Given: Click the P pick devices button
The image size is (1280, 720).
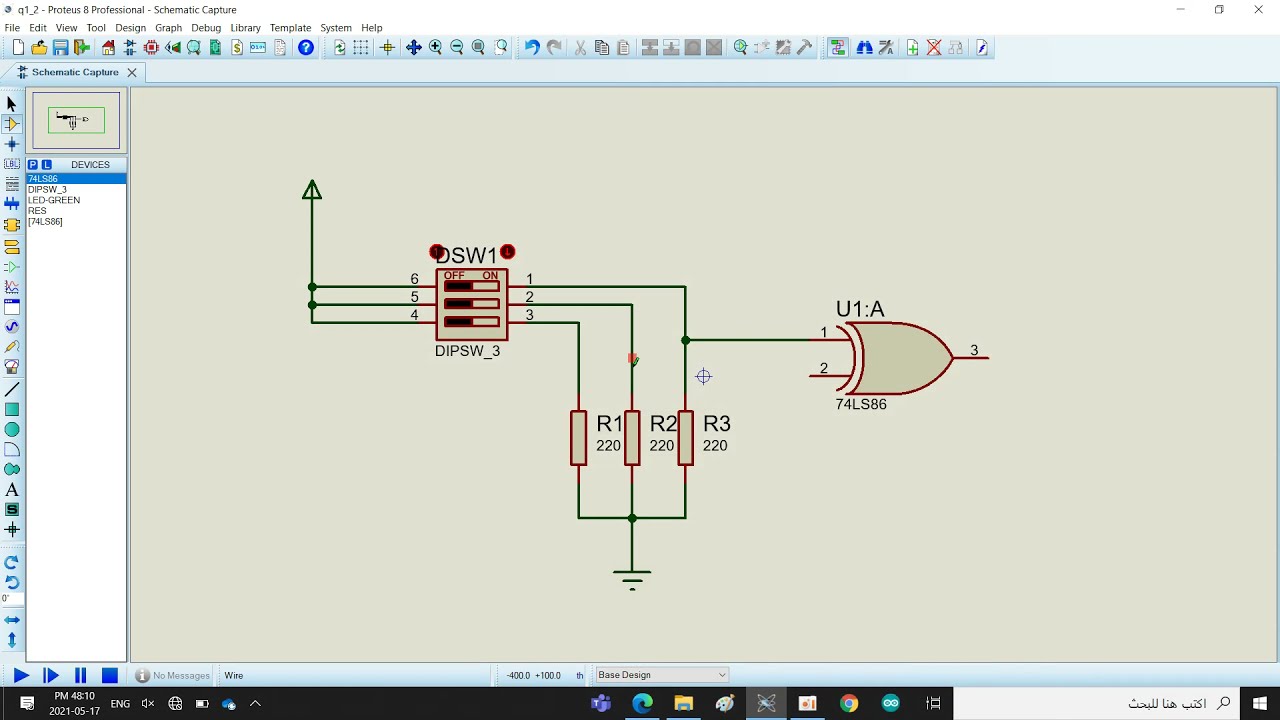Looking at the screenshot, I should pyautogui.click(x=33, y=165).
